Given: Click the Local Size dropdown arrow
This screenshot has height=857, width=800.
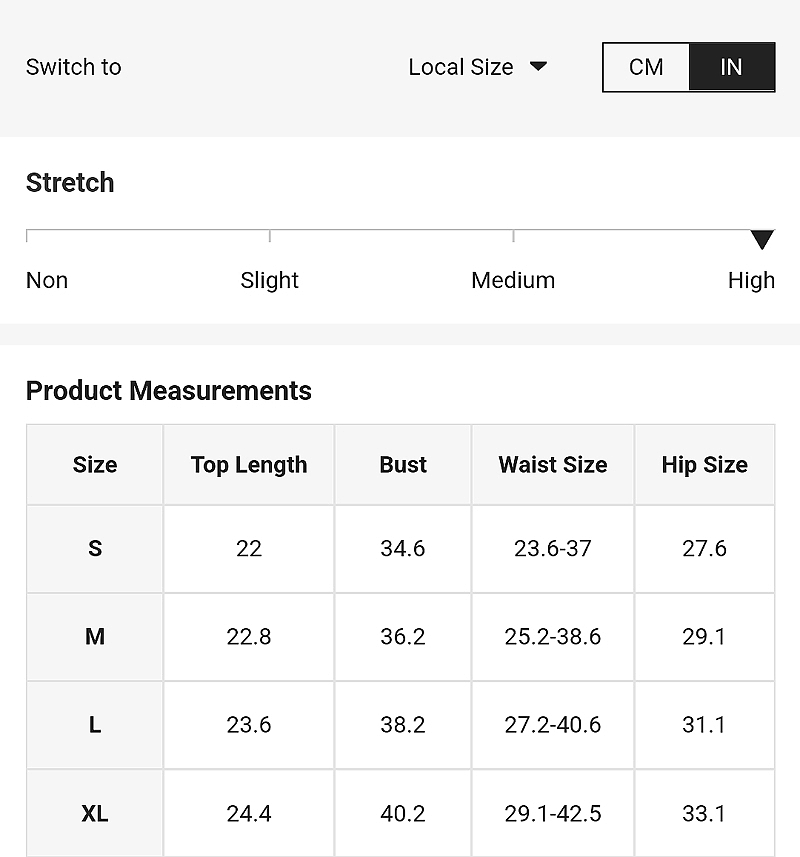Looking at the screenshot, I should click(x=538, y=66).
